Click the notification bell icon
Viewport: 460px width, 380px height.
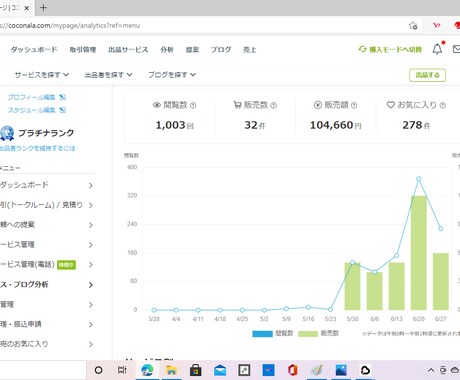(x=437, y=49)
